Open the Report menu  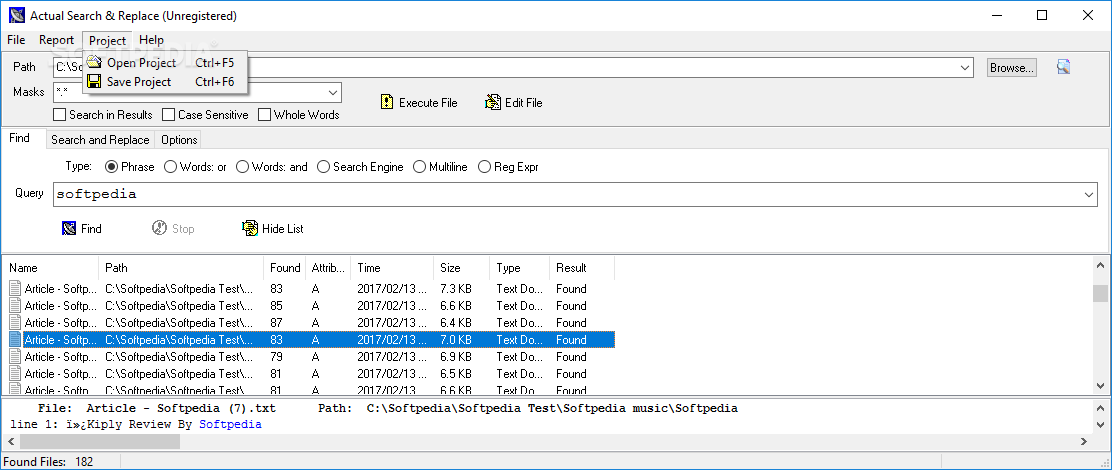(x=57, y=40)
